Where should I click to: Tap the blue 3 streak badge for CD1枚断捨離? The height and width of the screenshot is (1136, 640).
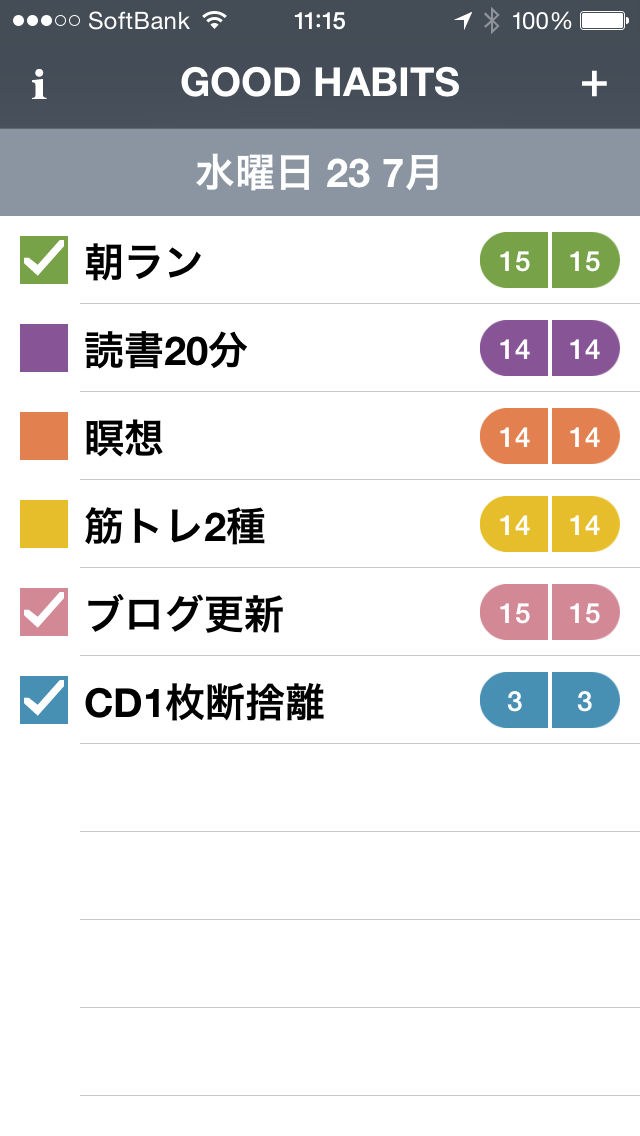click(550, 701)
